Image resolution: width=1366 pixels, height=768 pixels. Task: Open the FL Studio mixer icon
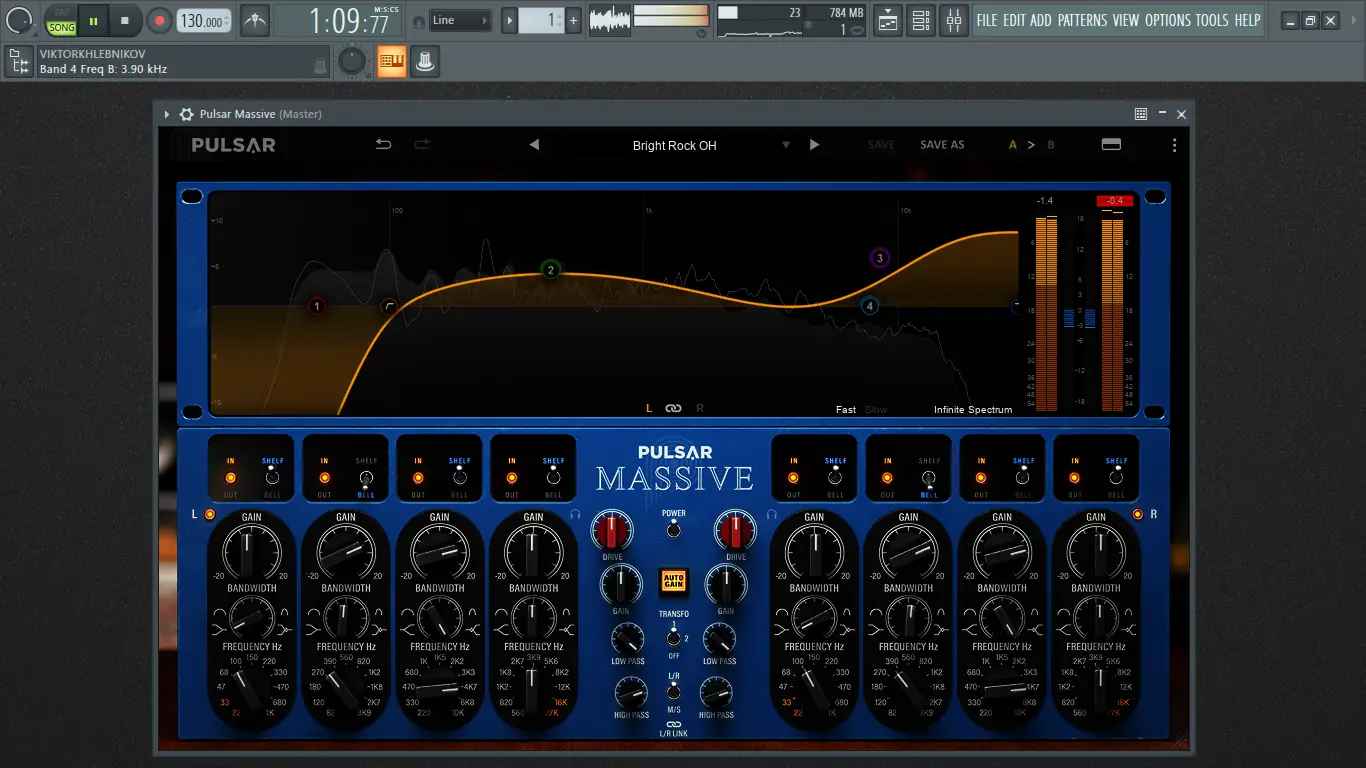click(954, 20)
